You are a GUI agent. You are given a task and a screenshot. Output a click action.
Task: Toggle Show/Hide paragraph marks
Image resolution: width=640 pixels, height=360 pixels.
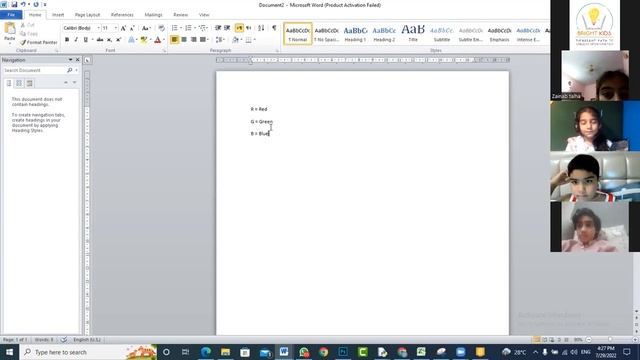coord(274,28)
